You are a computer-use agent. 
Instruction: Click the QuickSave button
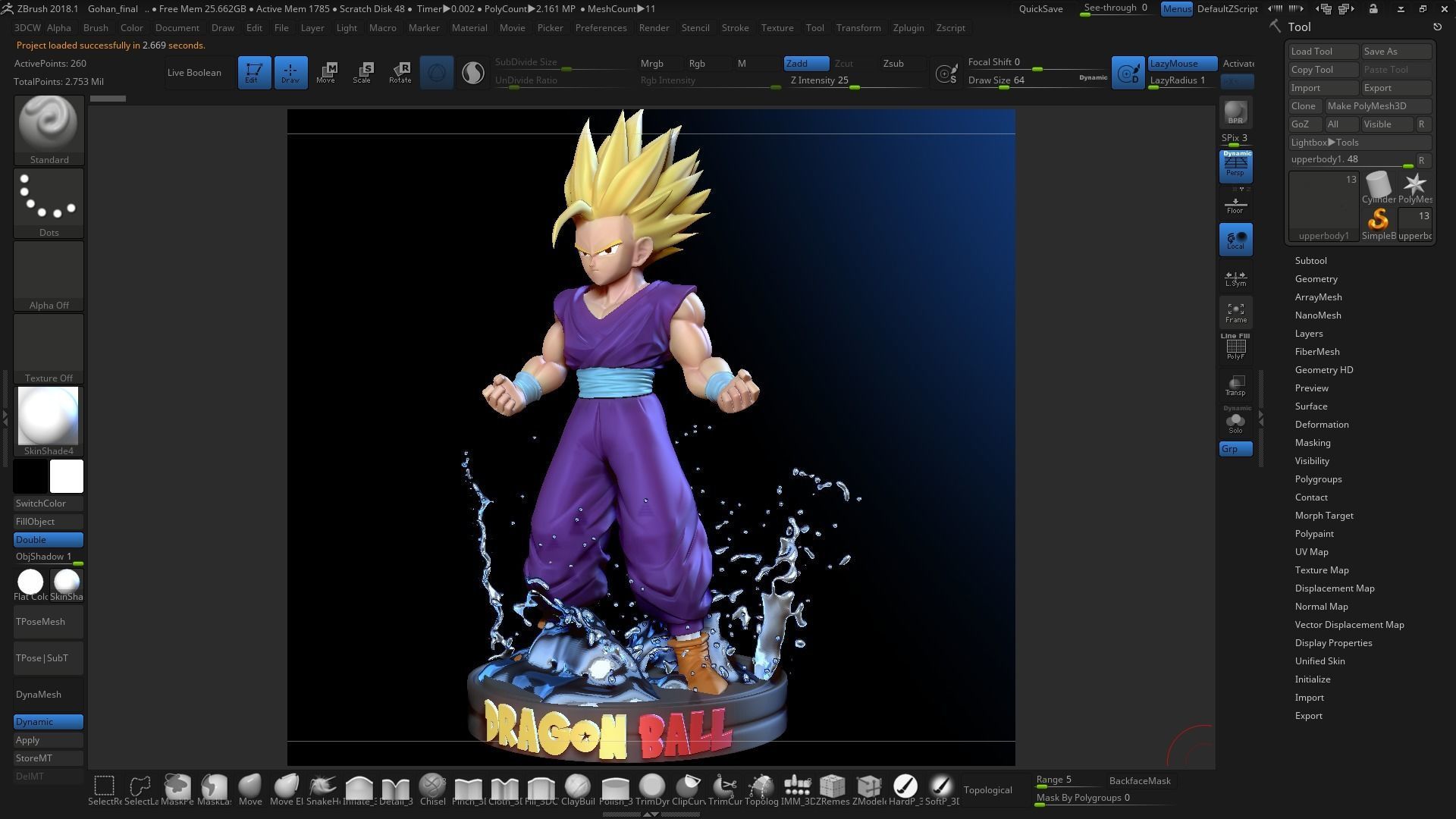[1040, 9]
